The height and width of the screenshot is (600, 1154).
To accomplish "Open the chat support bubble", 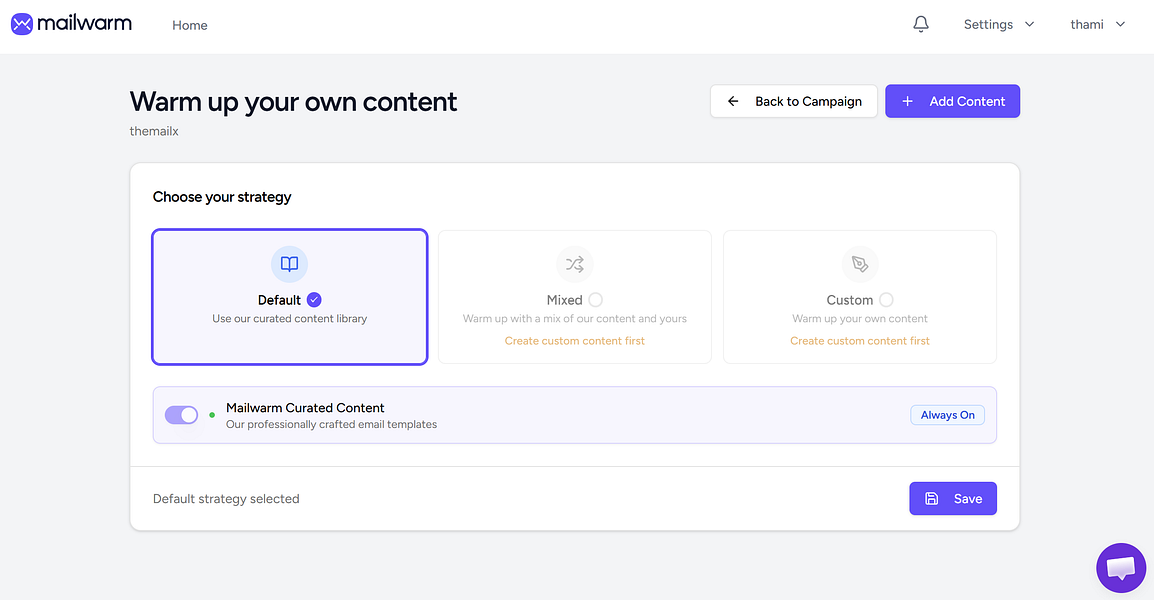I will [1121, 568].
